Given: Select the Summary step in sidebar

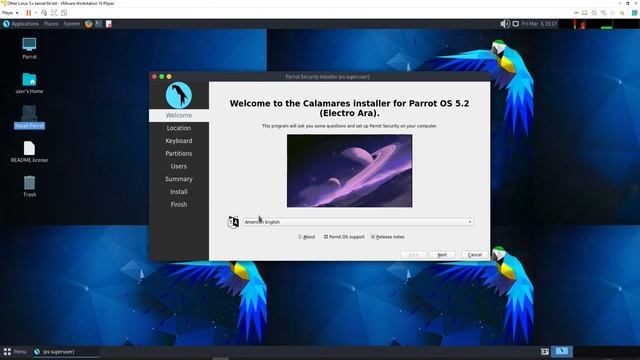Looking at the screenshot, I should 179,179.
